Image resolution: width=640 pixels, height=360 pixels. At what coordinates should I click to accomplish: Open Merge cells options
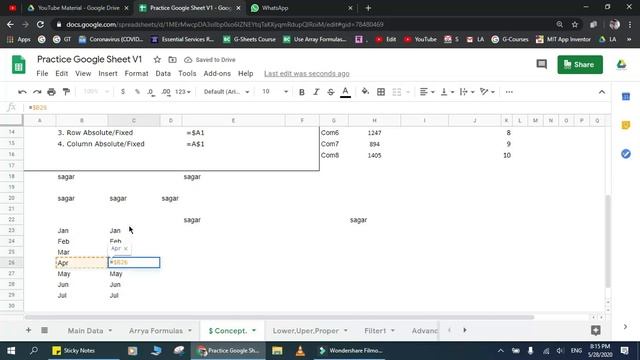pos(400,92)
